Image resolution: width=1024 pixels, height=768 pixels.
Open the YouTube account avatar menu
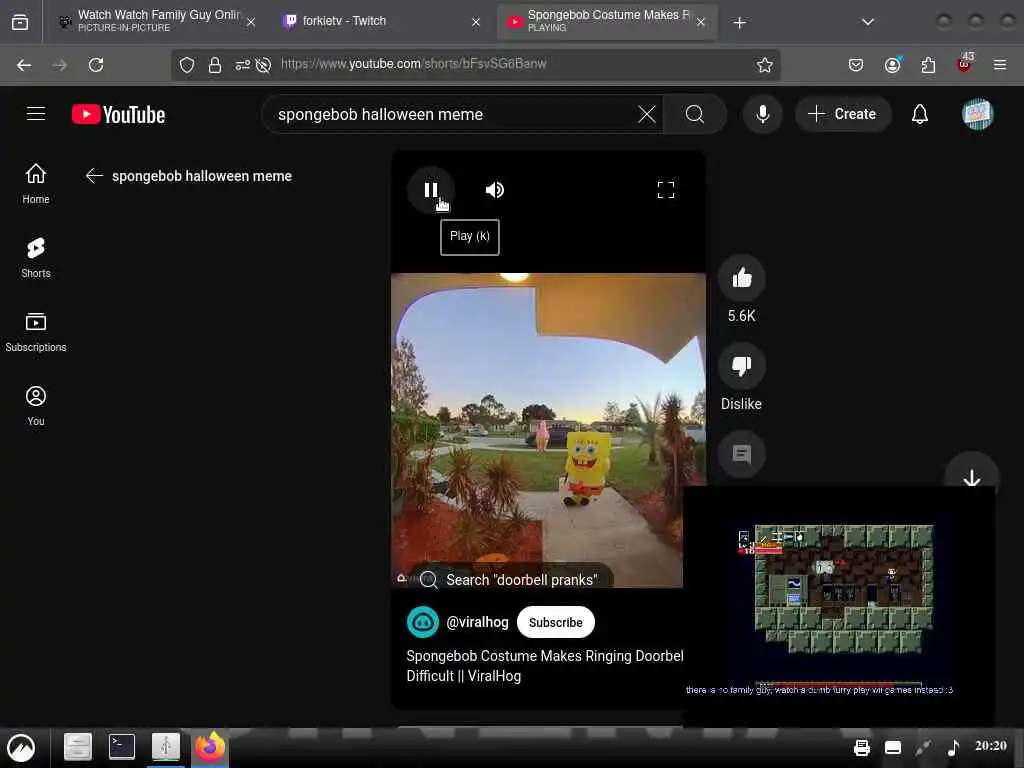tap(977, 114)
